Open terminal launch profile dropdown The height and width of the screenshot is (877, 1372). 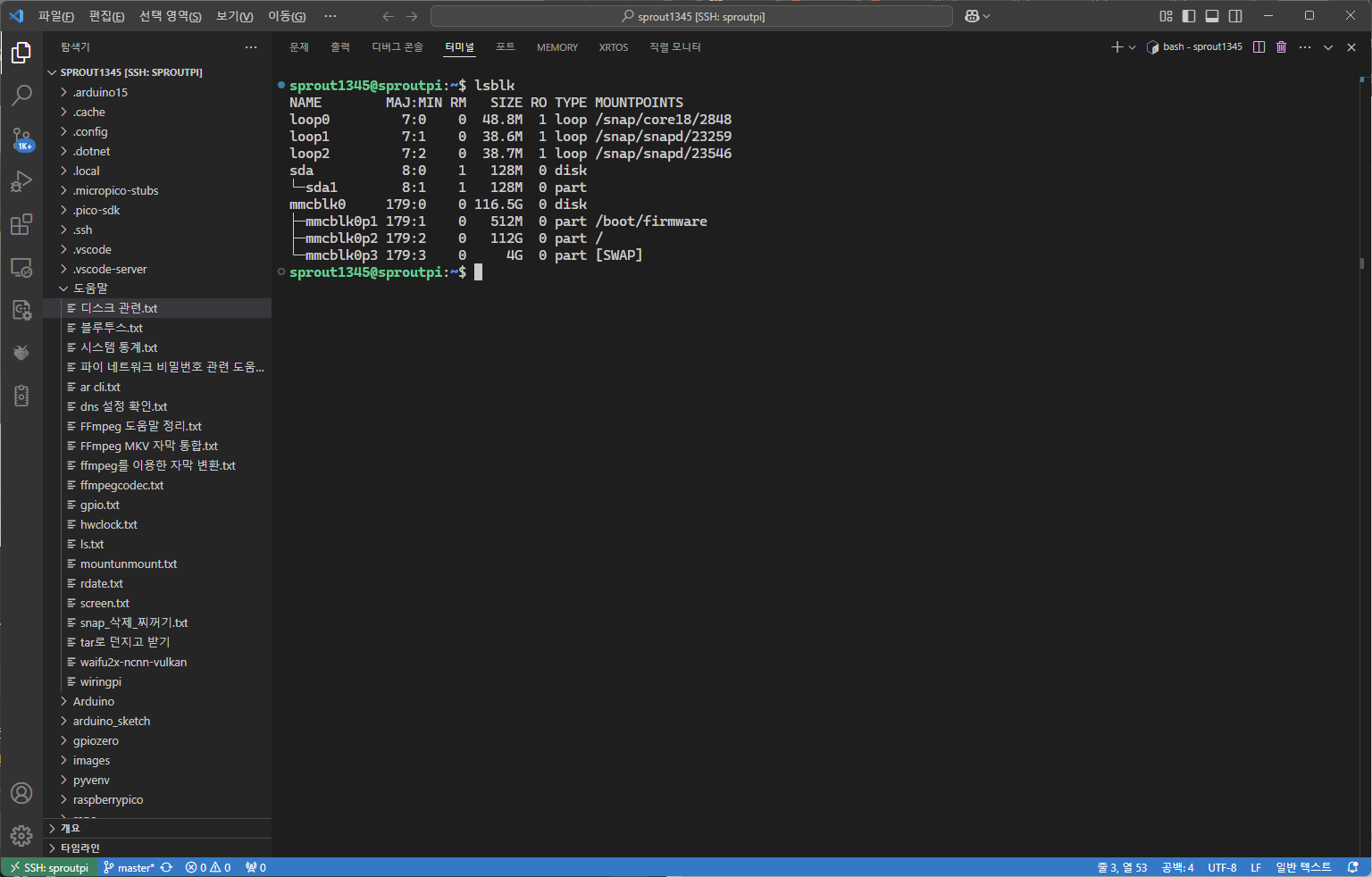pos(1133,47)
